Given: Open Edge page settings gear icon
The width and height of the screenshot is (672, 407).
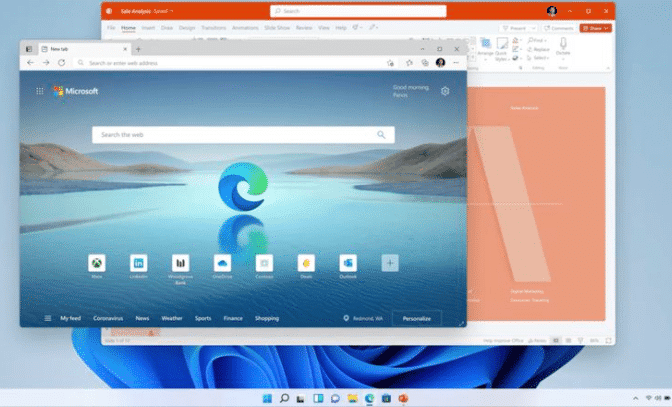Looking at the screenshot, I should (445, 91).
